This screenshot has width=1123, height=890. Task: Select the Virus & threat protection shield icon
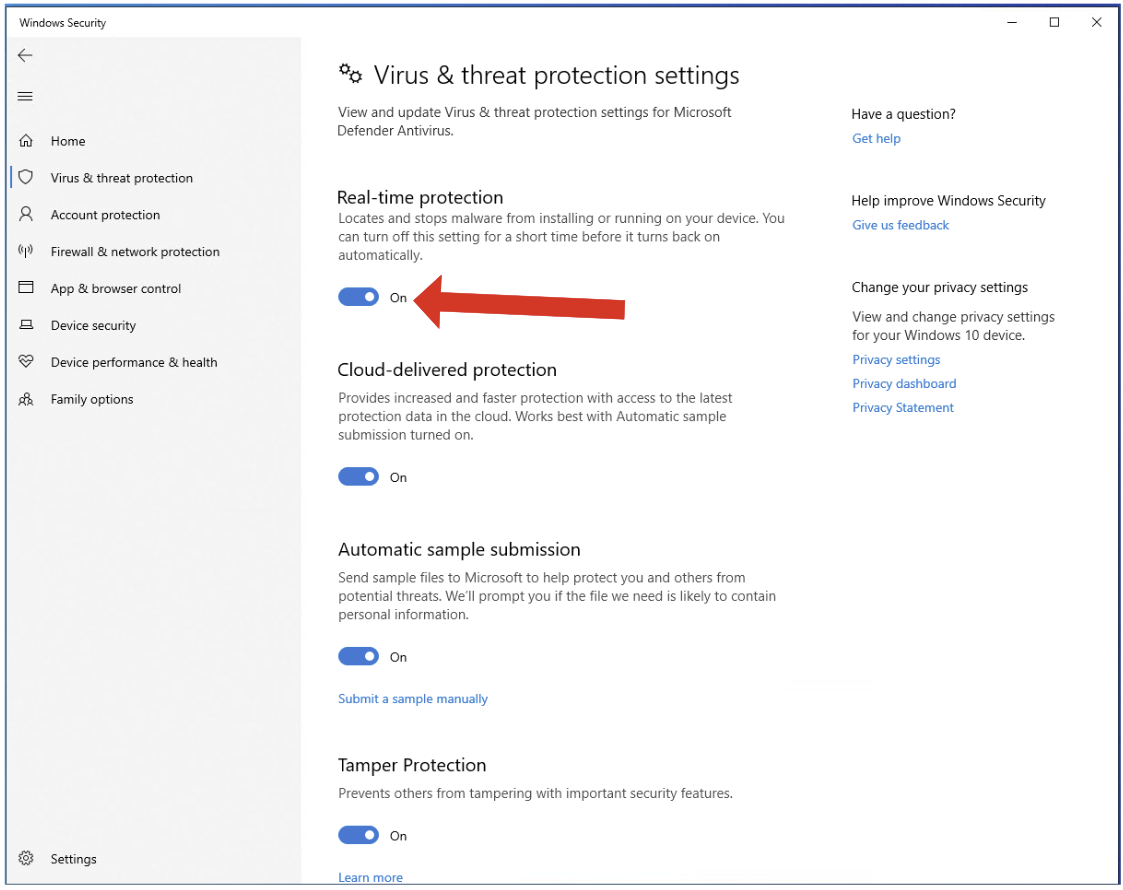26,177
